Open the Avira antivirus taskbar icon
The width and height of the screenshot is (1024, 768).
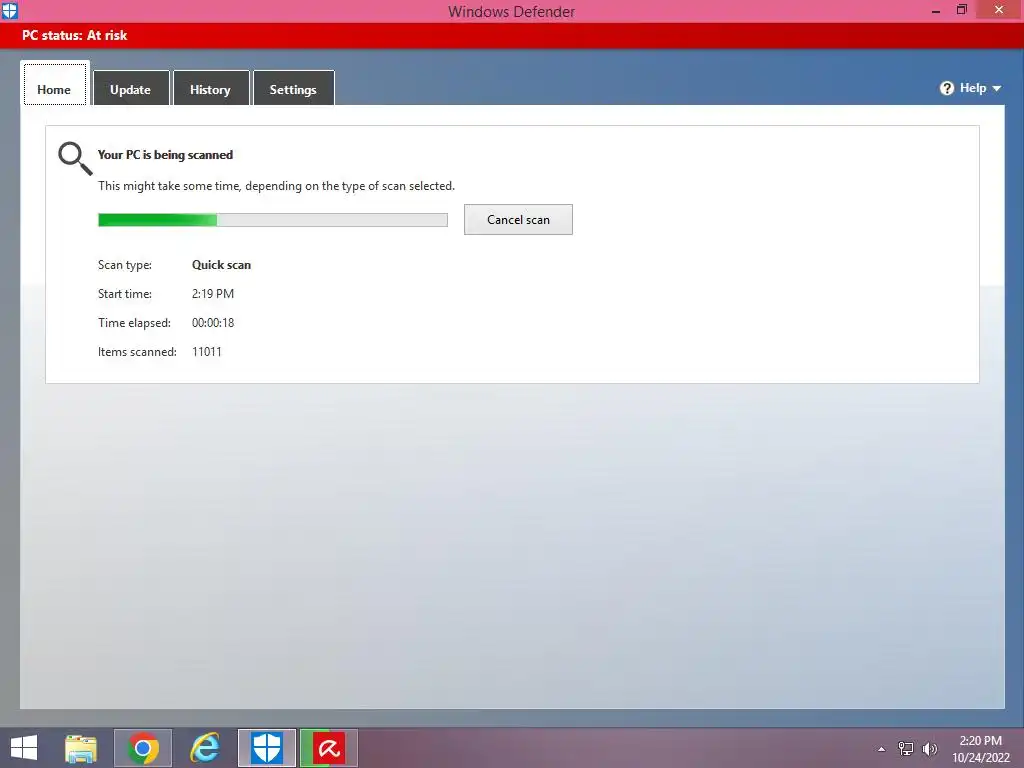(328, 748)
